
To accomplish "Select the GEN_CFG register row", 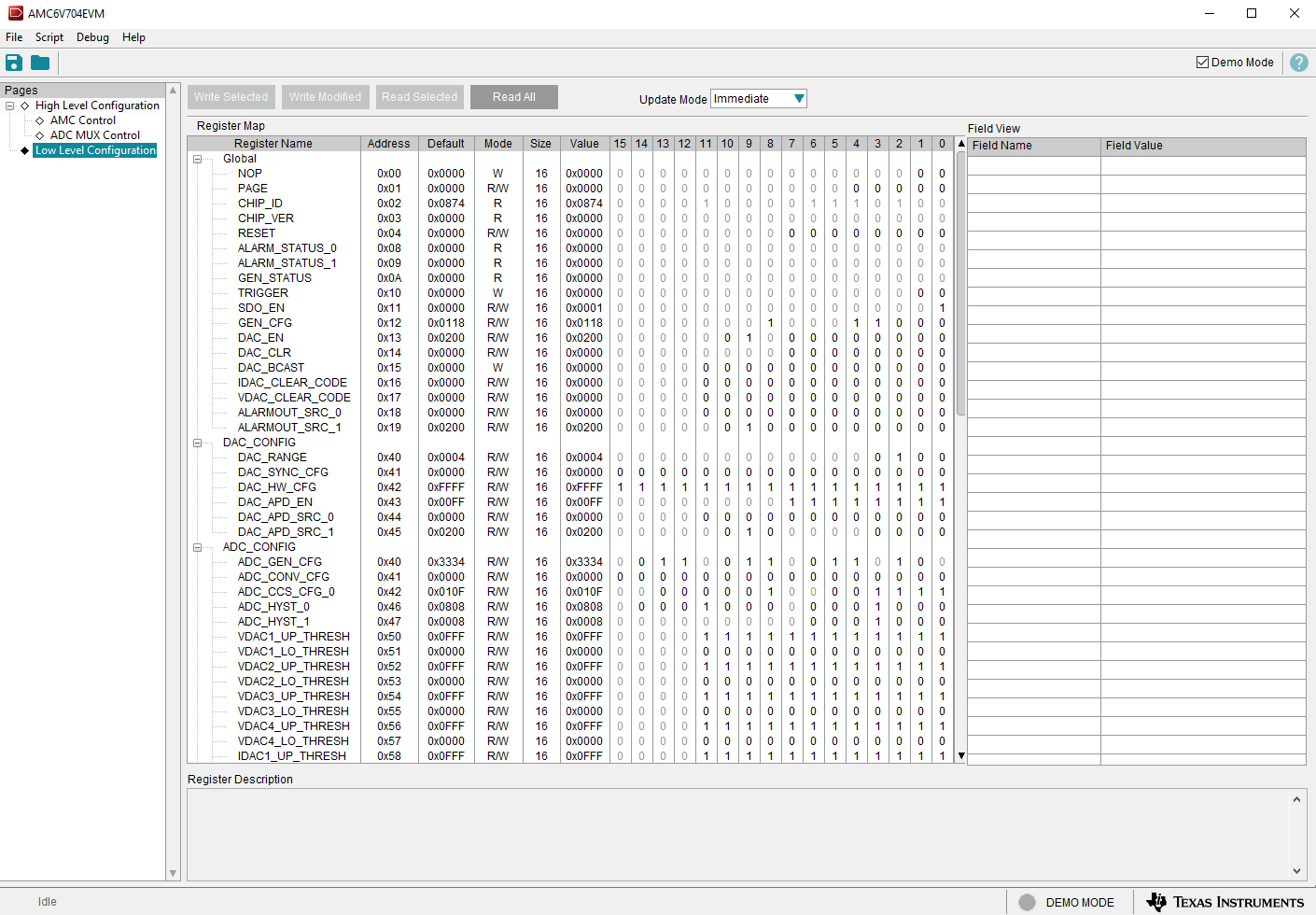I will (570, 323).
